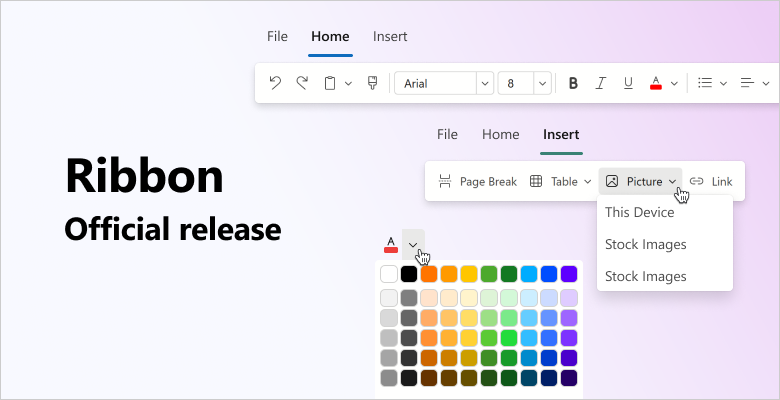The width and height of the screenshot is (780, 400).
Task: Click the Redo icon in the Home ribbon
Action: coord(302,83)
